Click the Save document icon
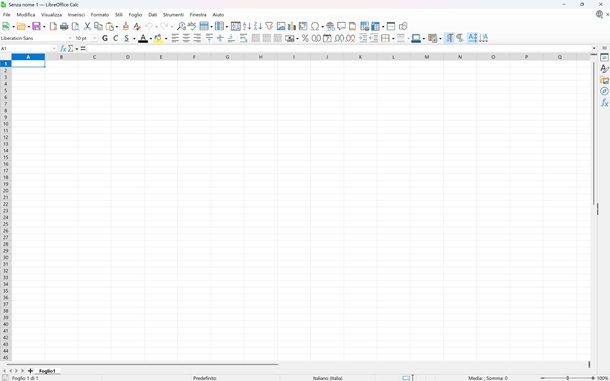 [x=36, y=26]
